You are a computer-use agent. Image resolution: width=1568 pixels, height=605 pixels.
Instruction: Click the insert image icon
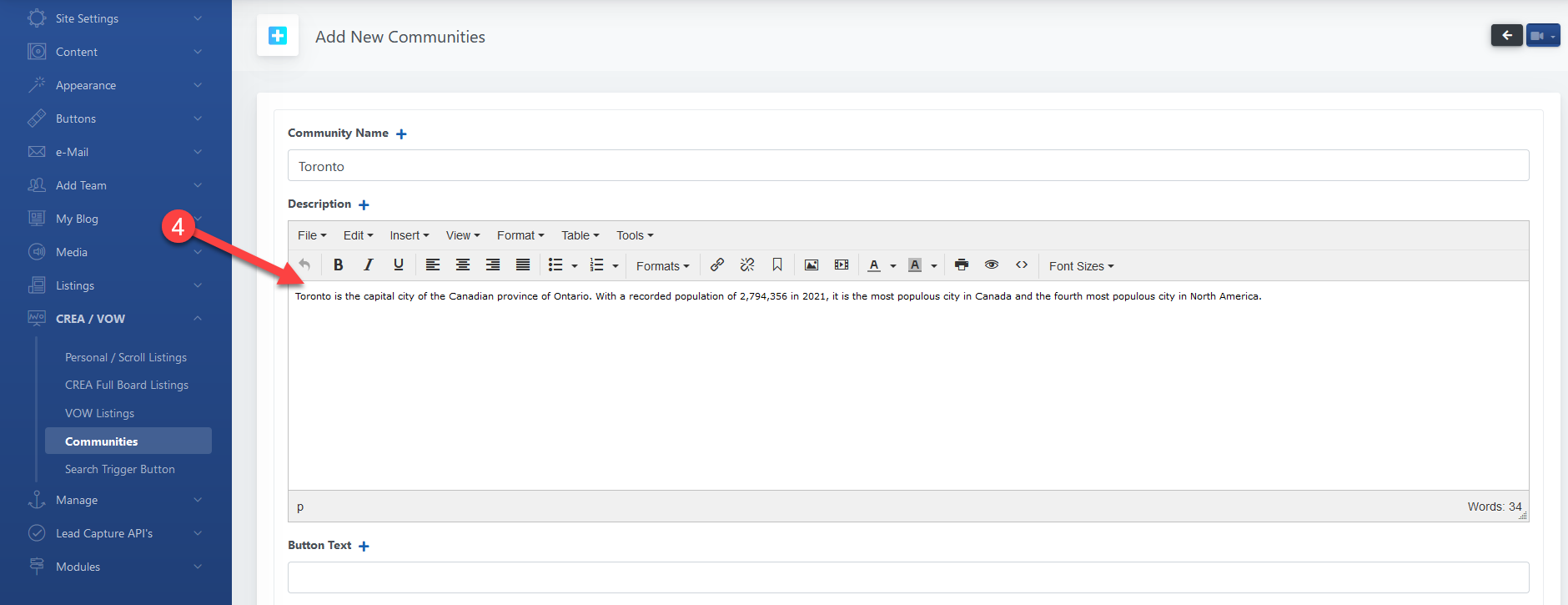(x=811, y=265)
